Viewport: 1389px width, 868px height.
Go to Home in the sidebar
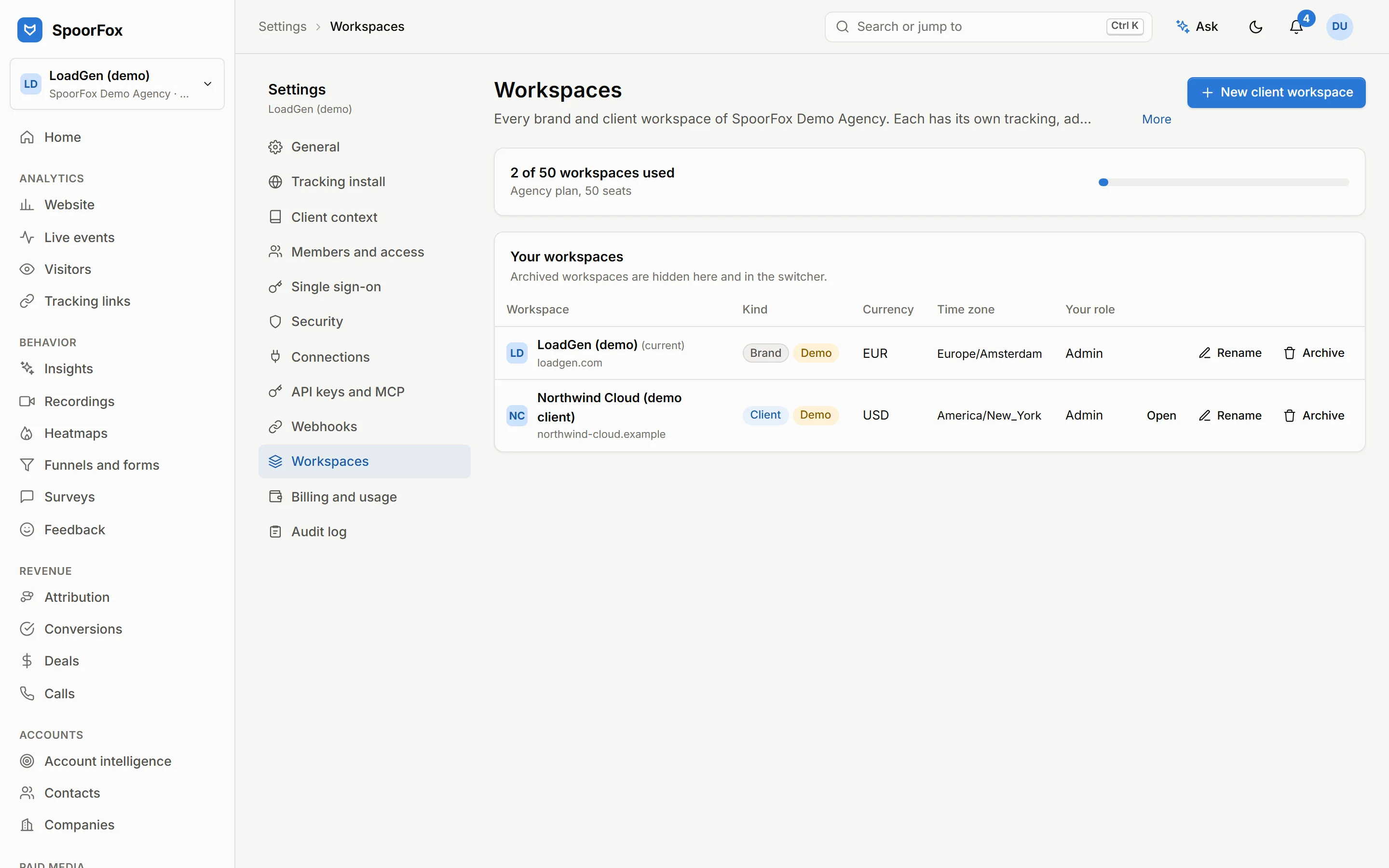click(x=117, y=137)
